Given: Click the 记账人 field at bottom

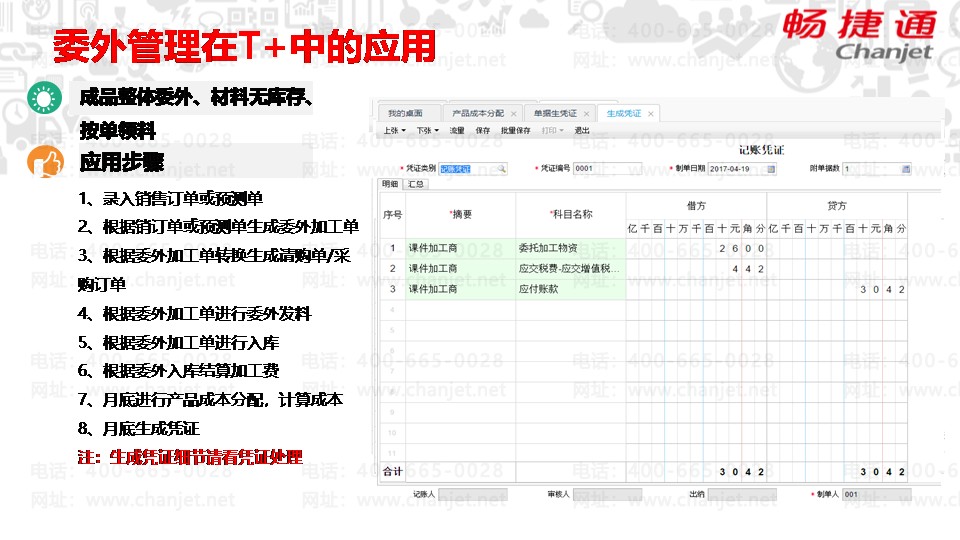Looking at the screenshot, I should click(x=473, y=494).
